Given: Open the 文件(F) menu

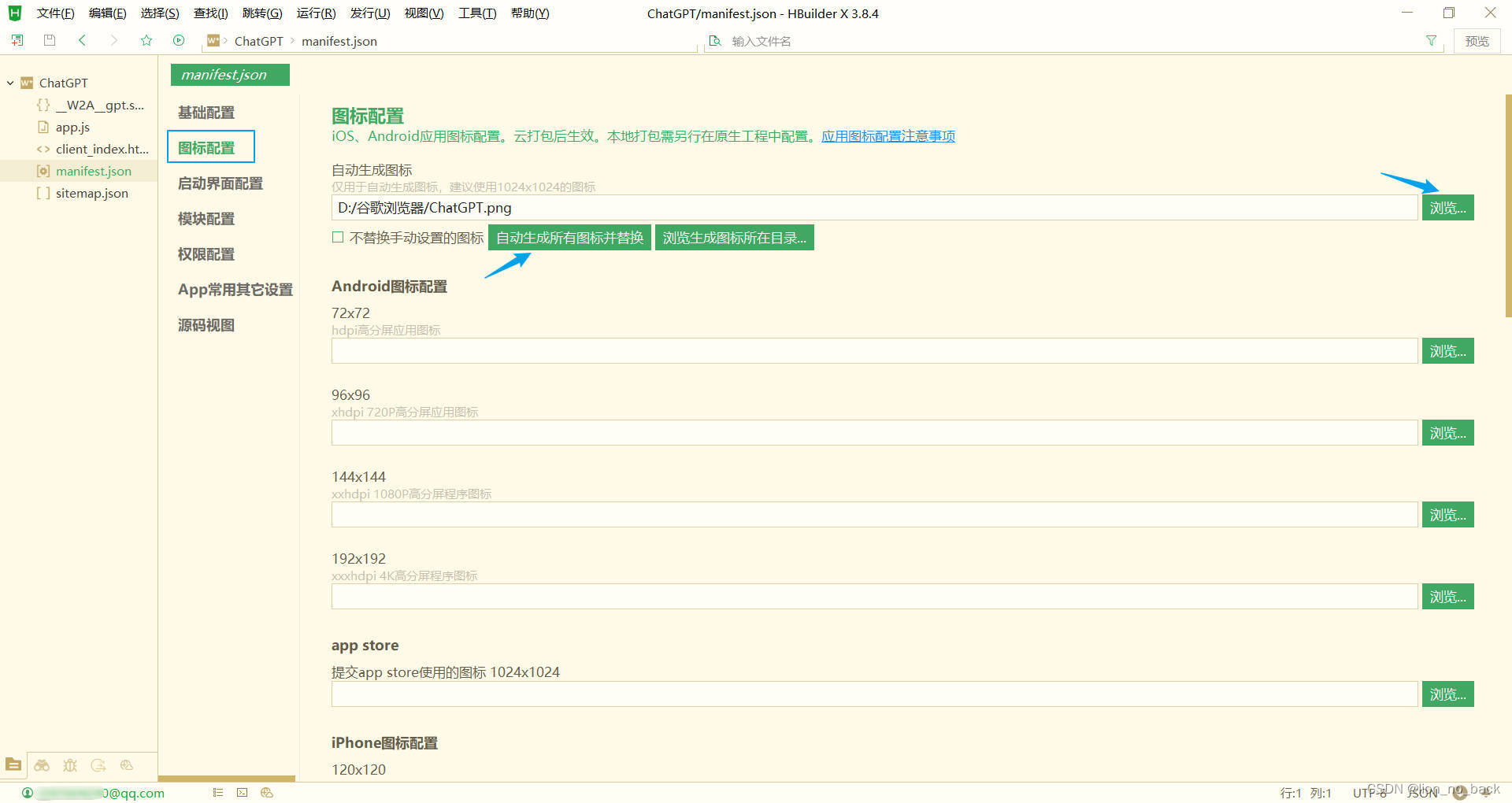Looking at the screenshot, I should pos(55,13).
